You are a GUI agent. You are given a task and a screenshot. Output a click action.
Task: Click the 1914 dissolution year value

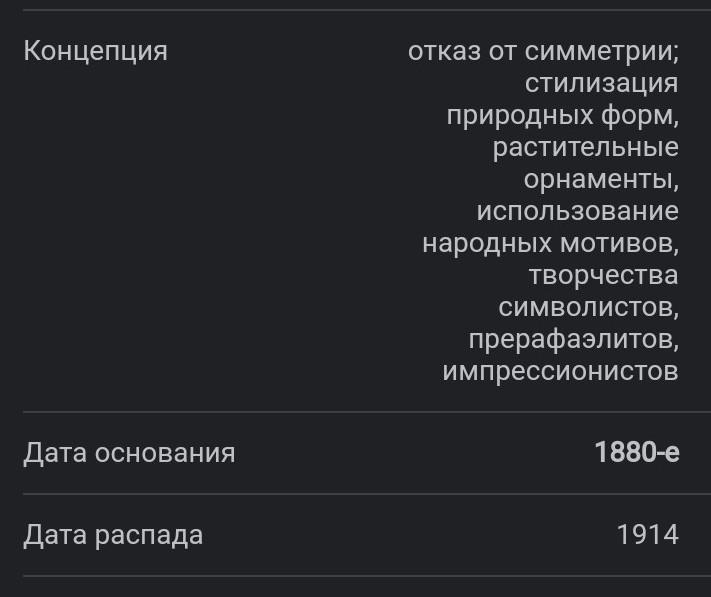point(647,535)
